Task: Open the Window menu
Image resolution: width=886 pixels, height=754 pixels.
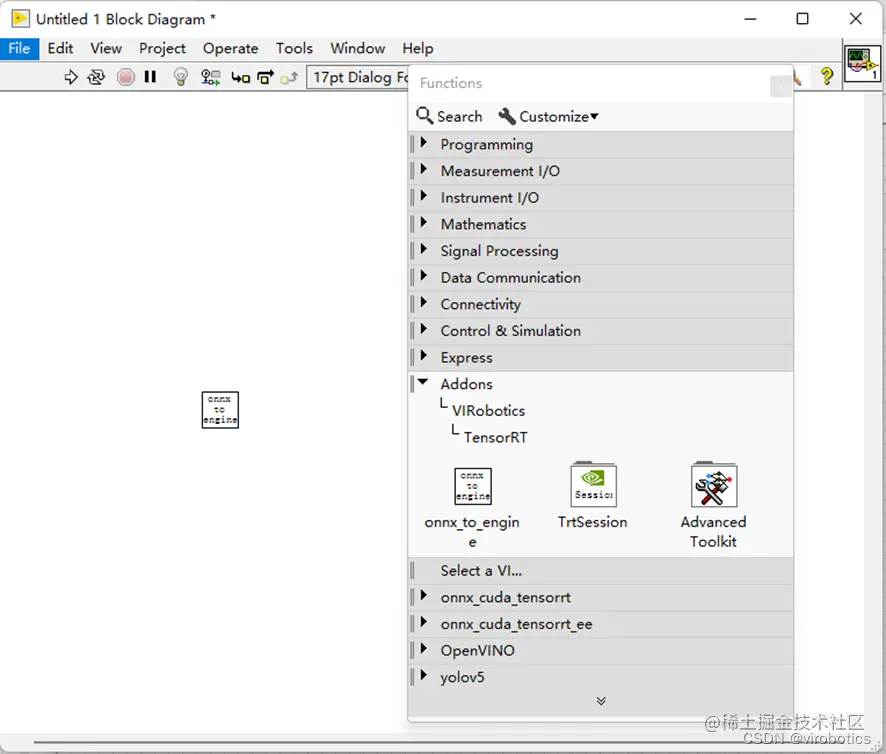Action: tap(358, 49)
